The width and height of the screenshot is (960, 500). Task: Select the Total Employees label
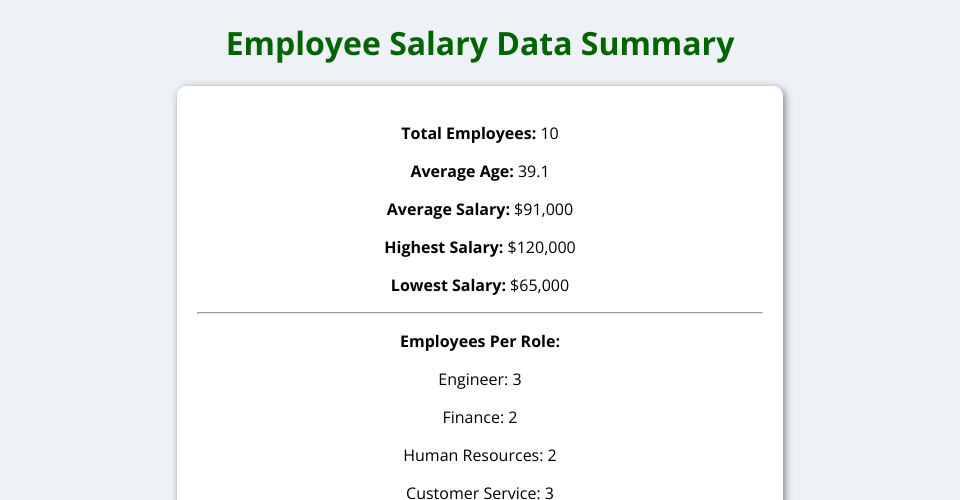click(468, 133)
